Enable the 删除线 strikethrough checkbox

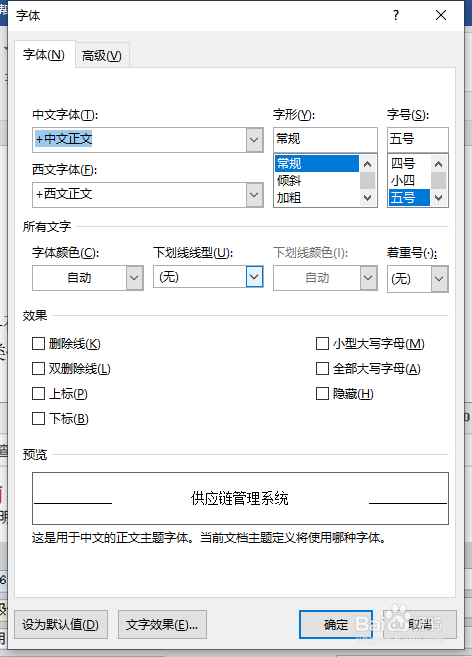[x=39, y=344]
